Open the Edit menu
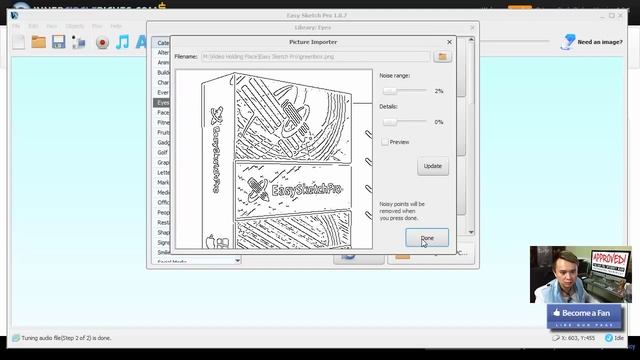Image resolution: width=640 pixels, height=360 pixels. tap(33, 26)
